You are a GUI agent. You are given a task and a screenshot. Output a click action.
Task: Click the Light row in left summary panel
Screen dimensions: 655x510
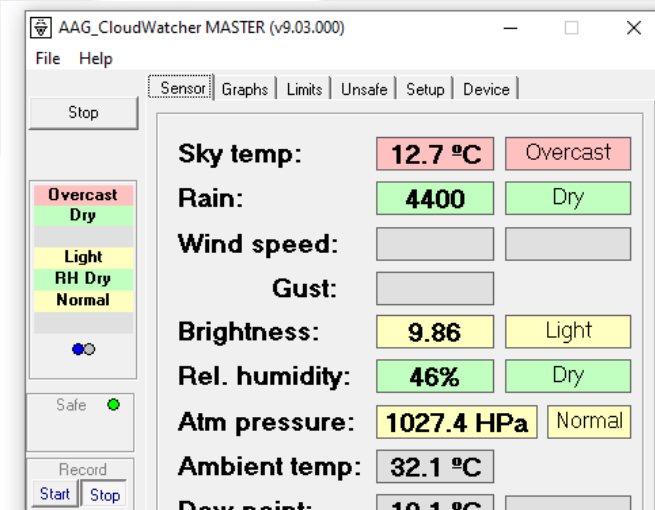coord(84,257)
